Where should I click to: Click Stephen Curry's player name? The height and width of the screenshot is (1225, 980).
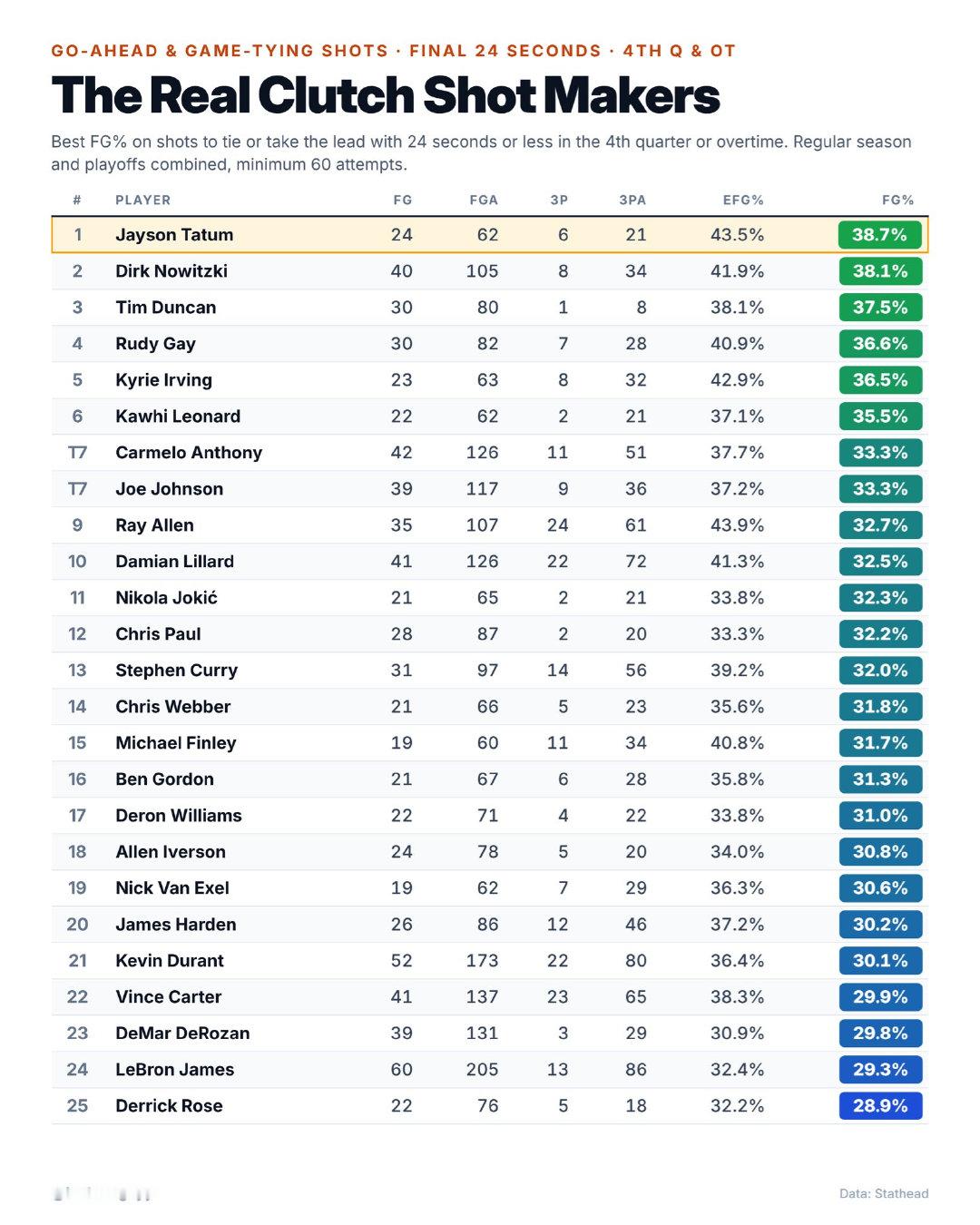pos(176,671)
